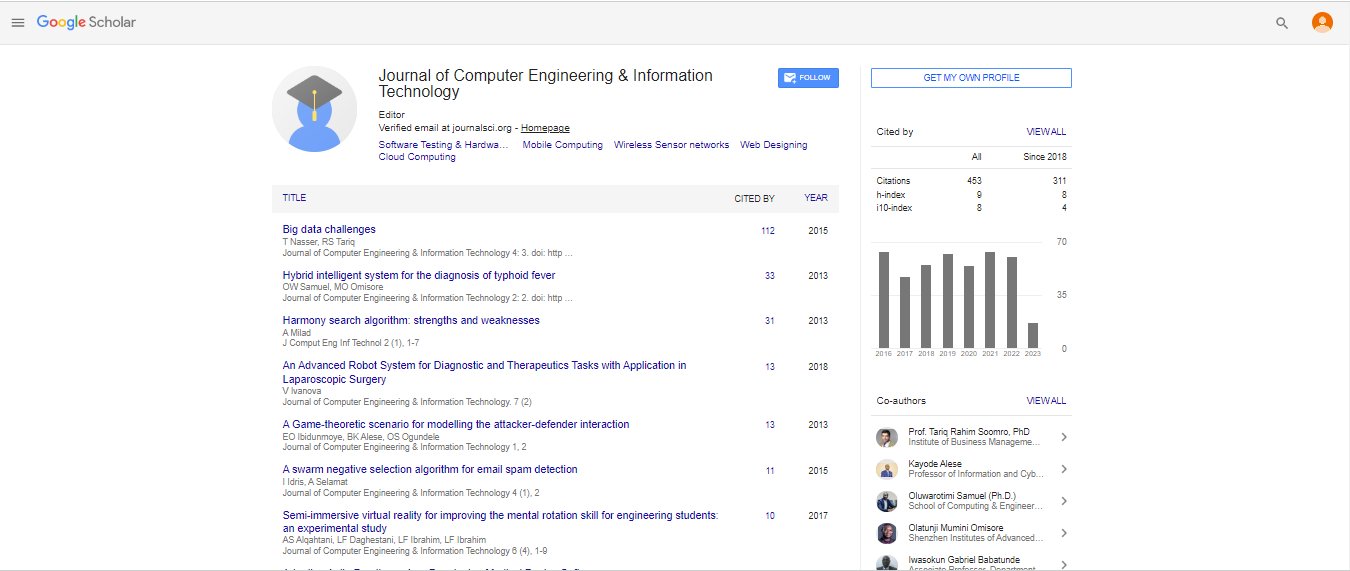Open citation count 112 for Big data challenges
This screenshot has width=1350, height=571.
(x=767, y=231)
